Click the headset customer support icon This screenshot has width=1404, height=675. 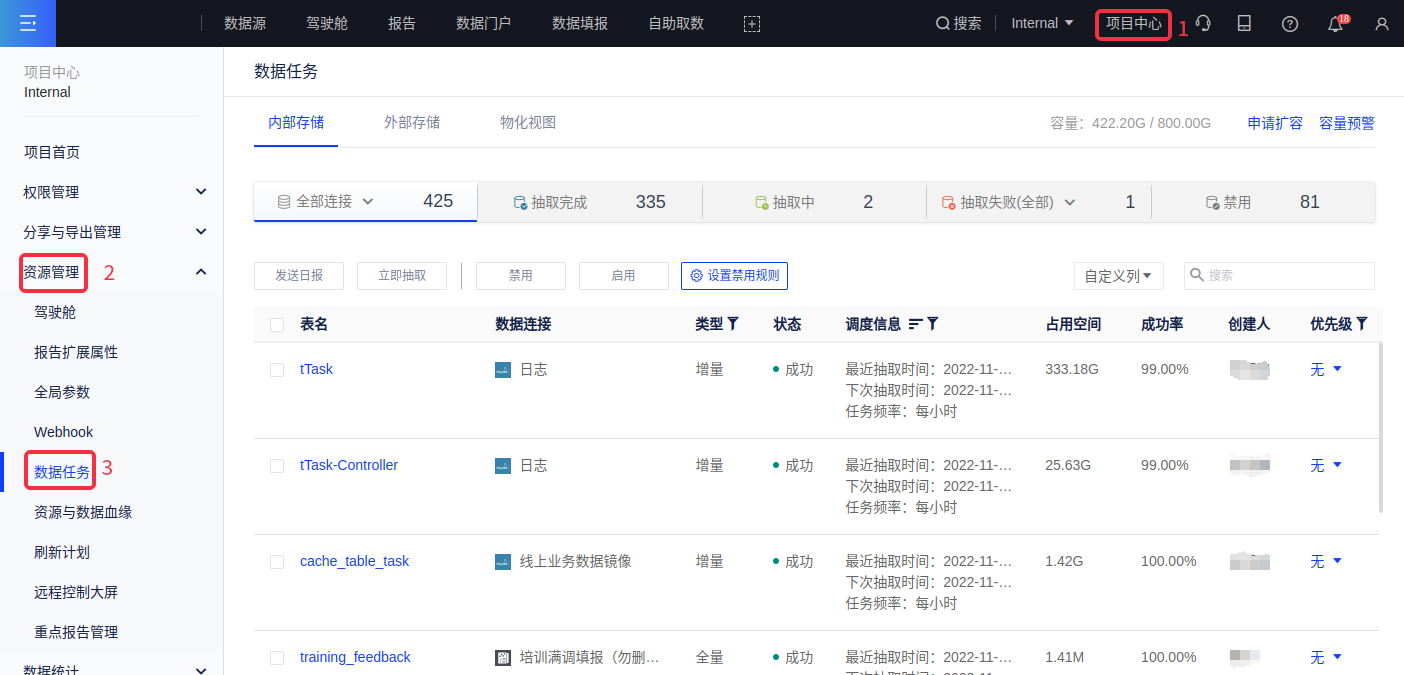(1204, 24)
